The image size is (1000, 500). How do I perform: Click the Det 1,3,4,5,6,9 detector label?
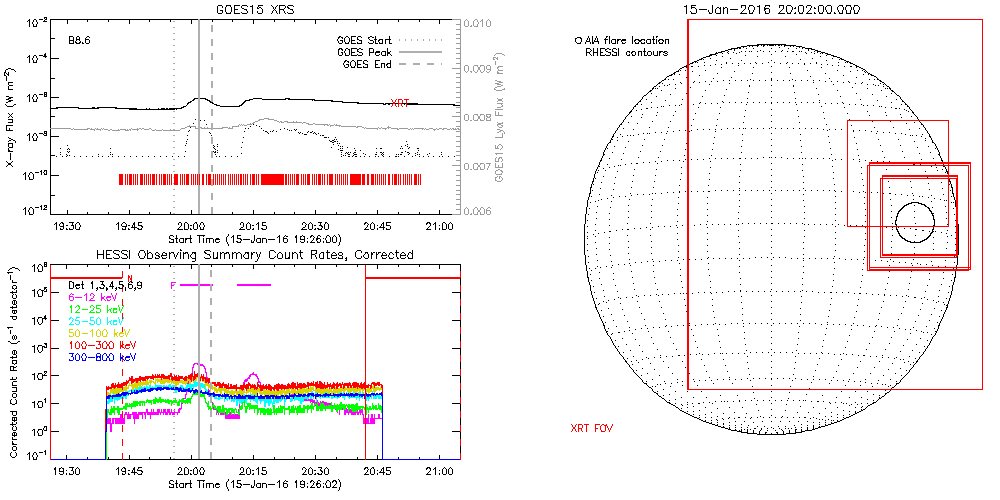click(105, 285)
